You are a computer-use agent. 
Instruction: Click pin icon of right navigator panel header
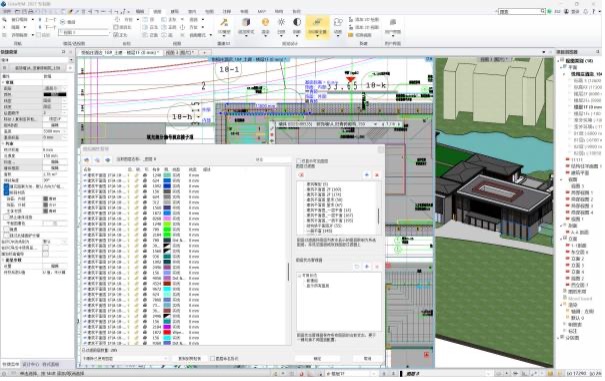[x=598, y=52]
